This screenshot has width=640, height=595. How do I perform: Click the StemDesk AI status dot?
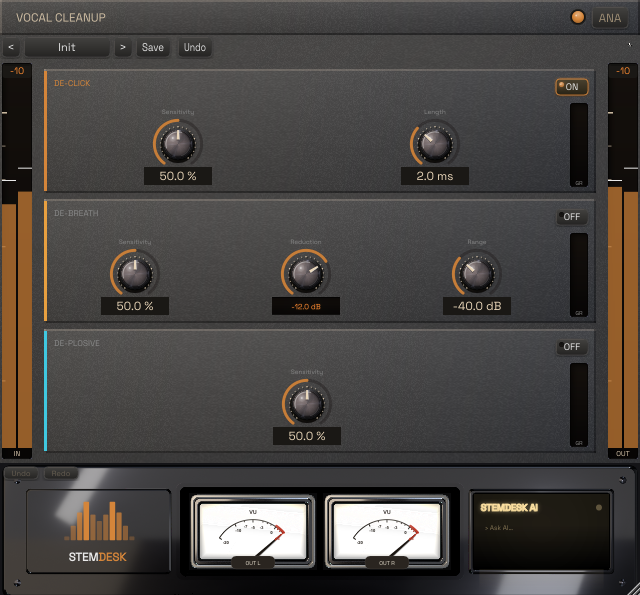point(599,508)
